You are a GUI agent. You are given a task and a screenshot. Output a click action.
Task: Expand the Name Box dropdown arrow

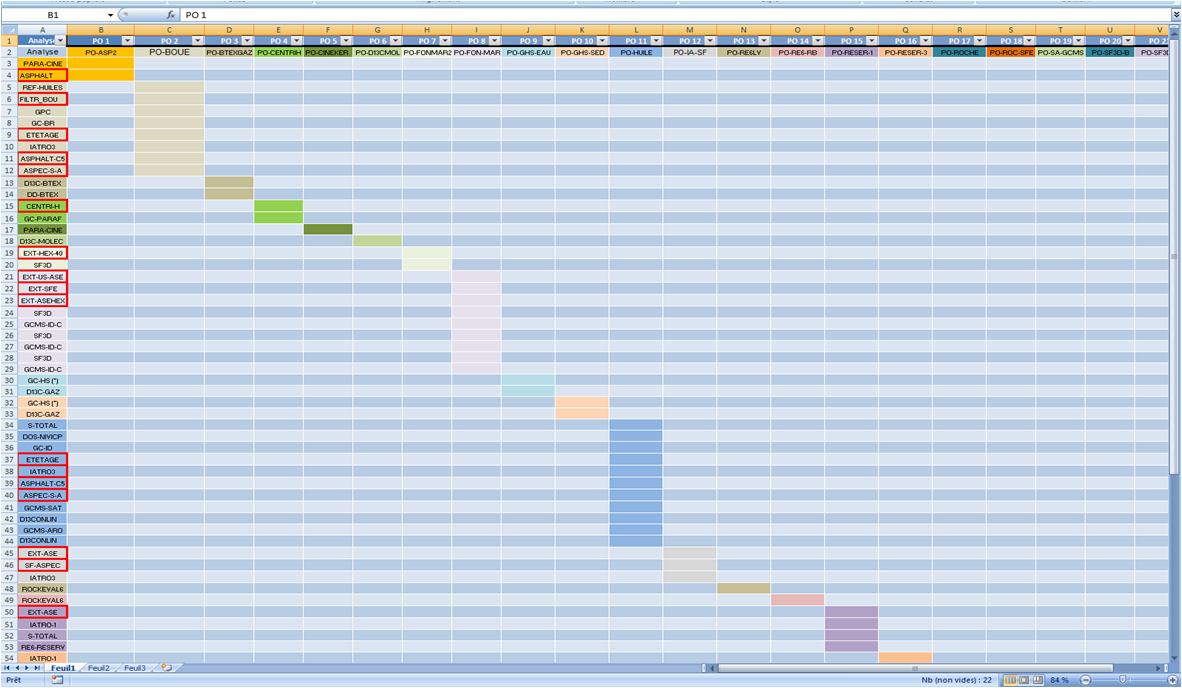(110, 16)
